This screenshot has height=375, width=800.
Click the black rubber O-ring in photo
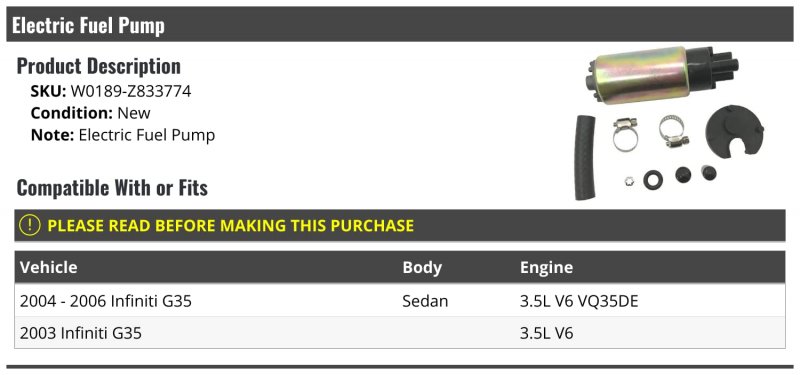(x=653, y=180)
